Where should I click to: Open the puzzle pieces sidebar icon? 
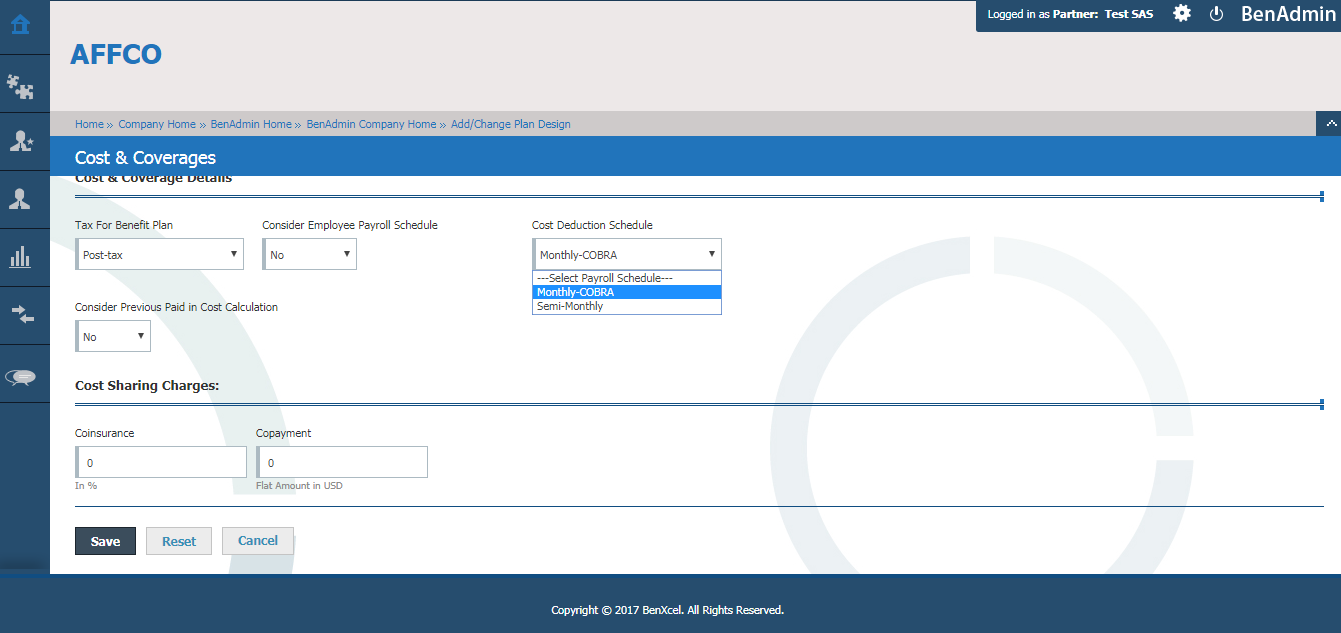(x=20, y=87)
